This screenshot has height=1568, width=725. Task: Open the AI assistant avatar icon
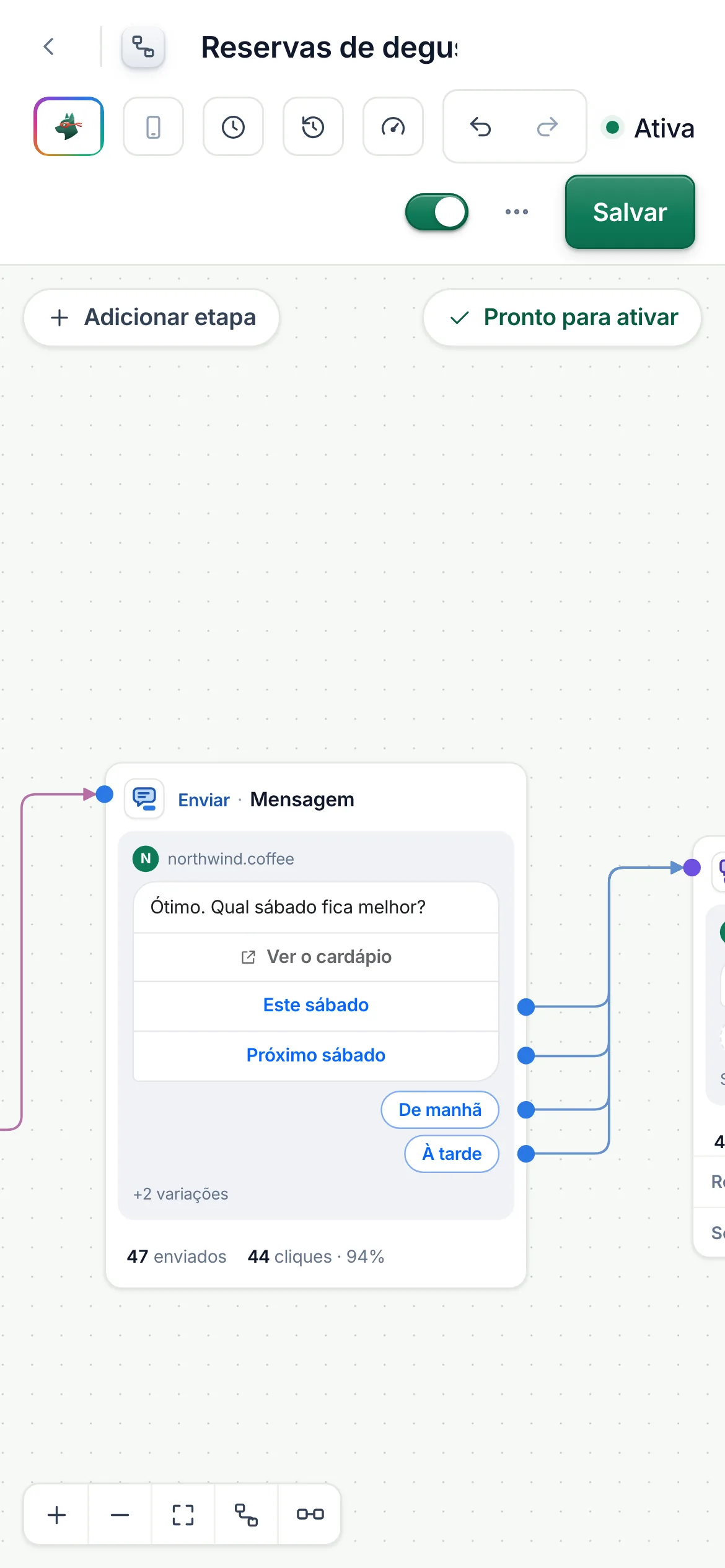(x=69, y=126)
